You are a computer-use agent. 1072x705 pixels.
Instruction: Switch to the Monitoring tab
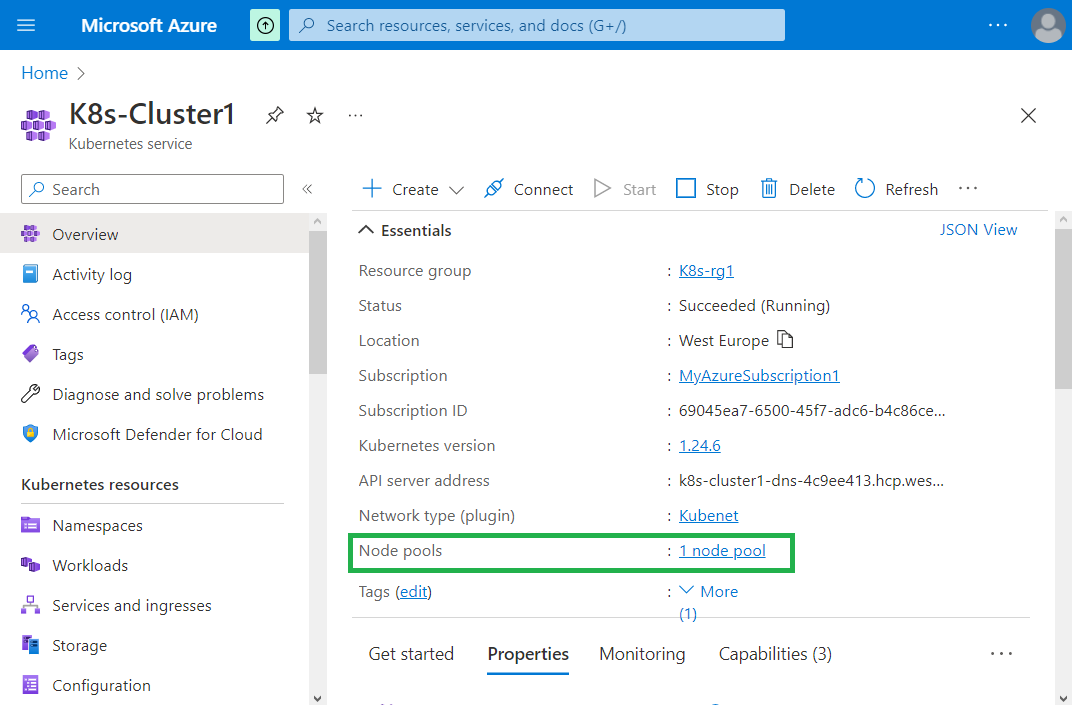point(642,654)
